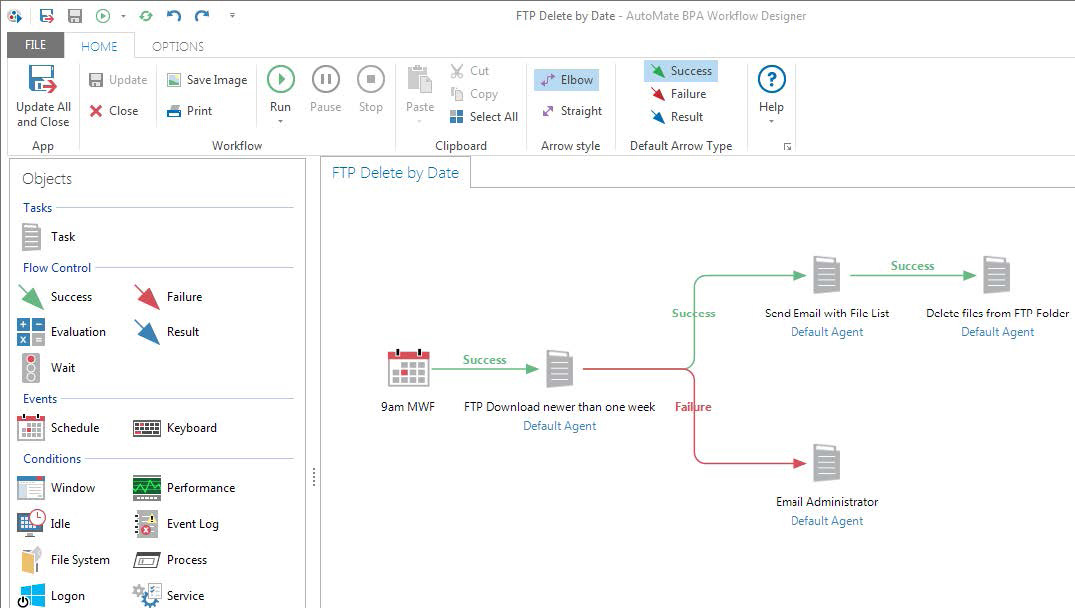Image resolution: width=1075 pixels, height=608 pixels.
Task: Select the Logon condition object
Action: pos(52,595)
